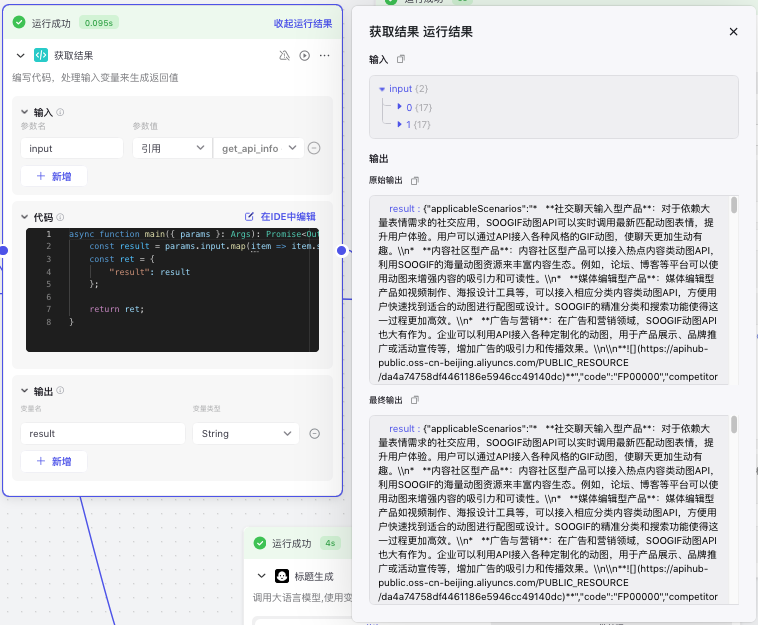The height and width of the screenshot is (625, 758).
Task: Click 新增 button under the 输入 section
Action: (x=54, y=176)
